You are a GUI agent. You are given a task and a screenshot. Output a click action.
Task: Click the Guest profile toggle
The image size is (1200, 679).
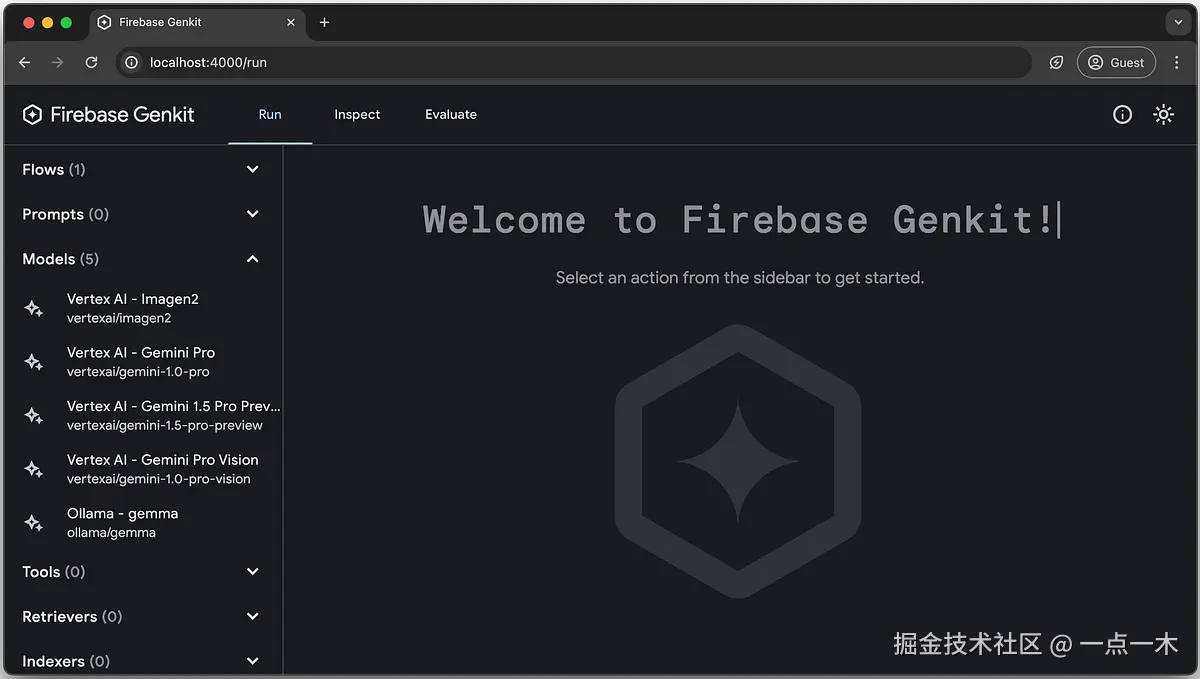[1116, 62]
